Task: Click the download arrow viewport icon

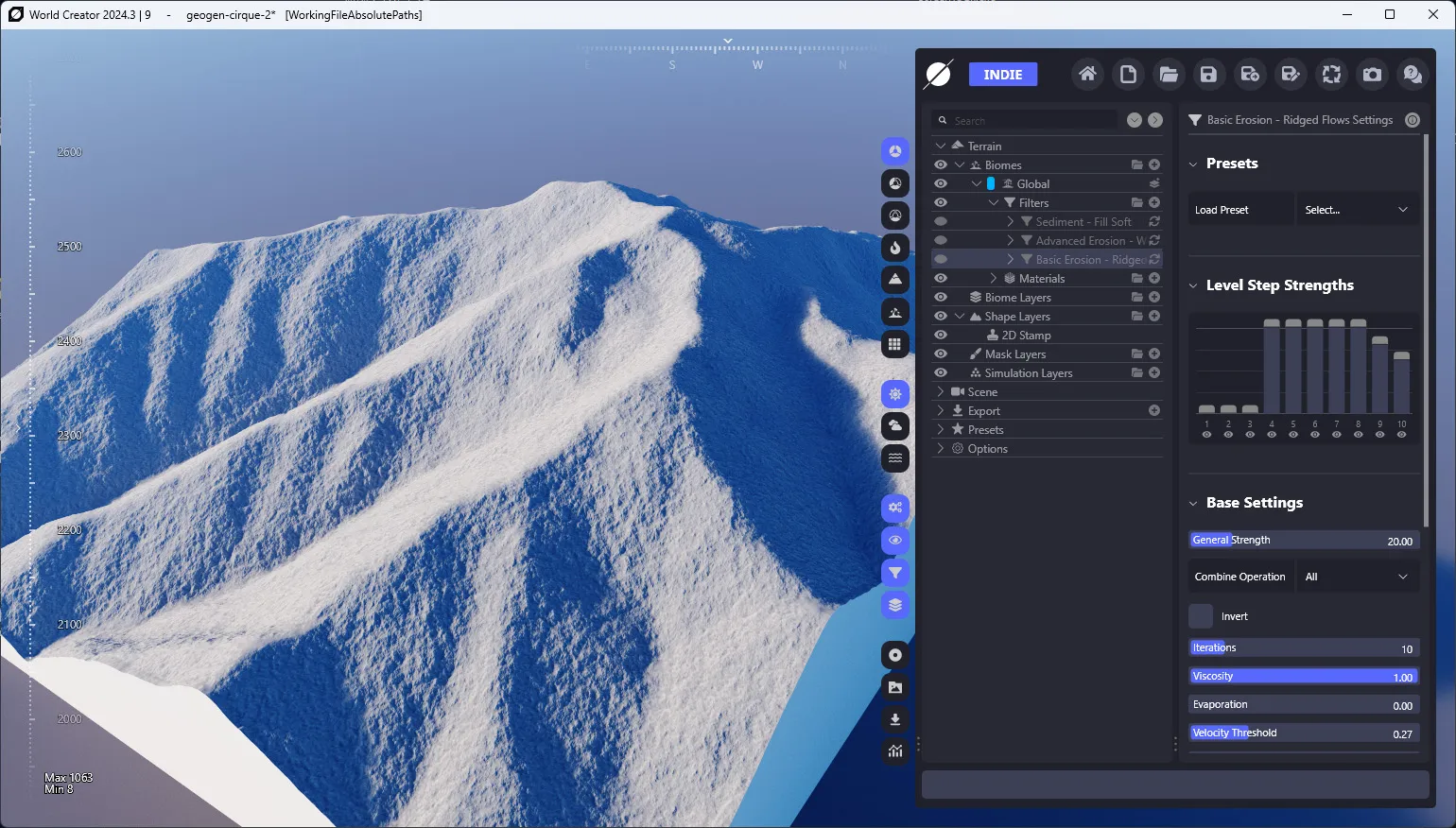Action: coord(895,719)
